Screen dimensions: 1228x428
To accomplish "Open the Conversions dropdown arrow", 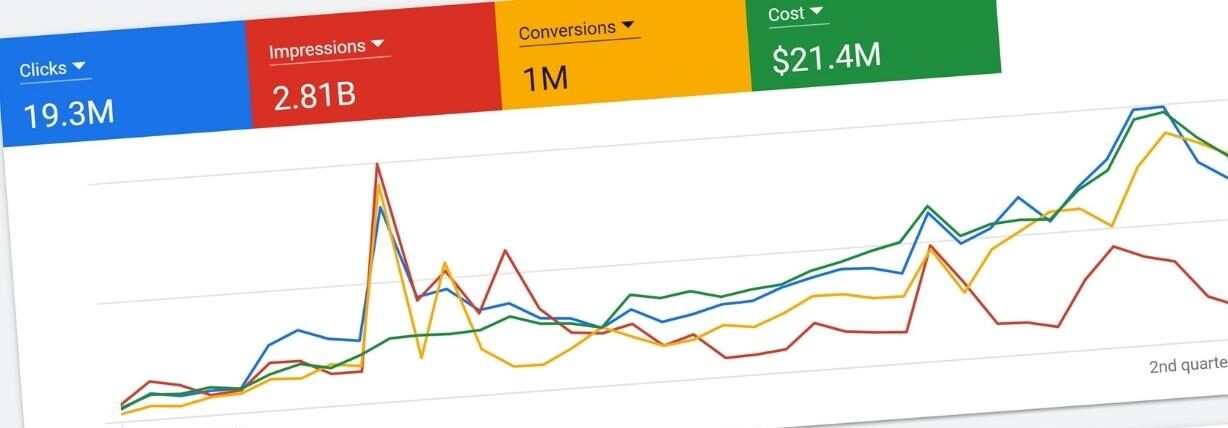I will [627, 25].
